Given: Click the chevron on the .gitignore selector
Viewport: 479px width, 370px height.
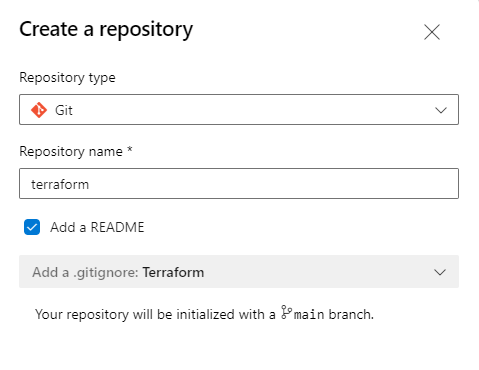Looking at the screenshot, I should pyautogui.click(x=440, y=272).
